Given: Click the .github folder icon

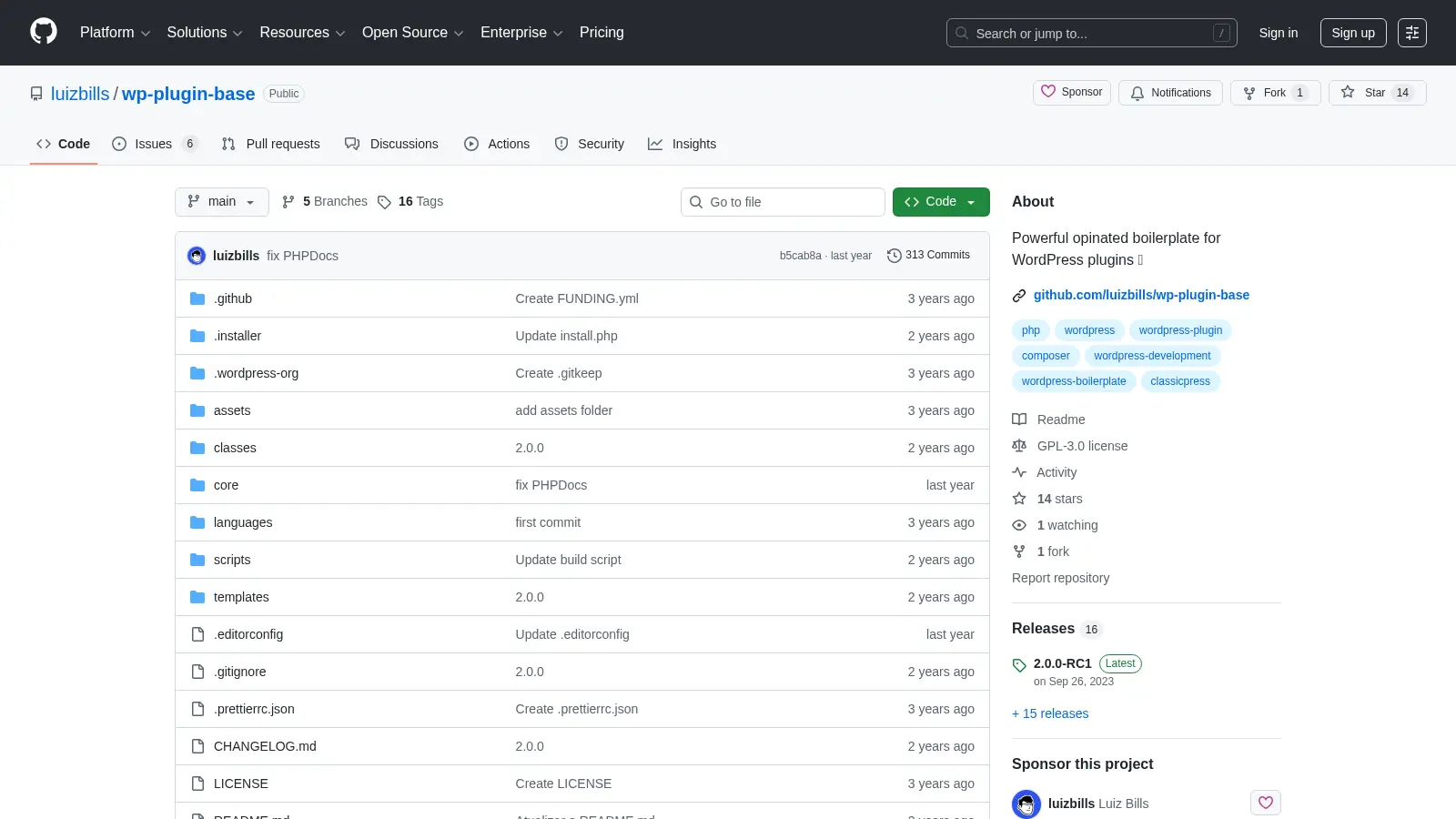Looking at the screenshot, I should click(x=197, y=298).
